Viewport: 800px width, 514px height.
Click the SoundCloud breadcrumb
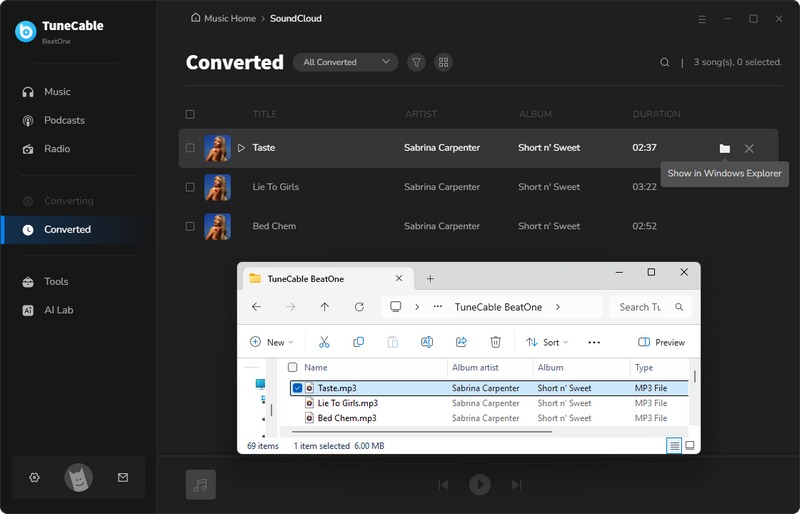coord(296,18)
